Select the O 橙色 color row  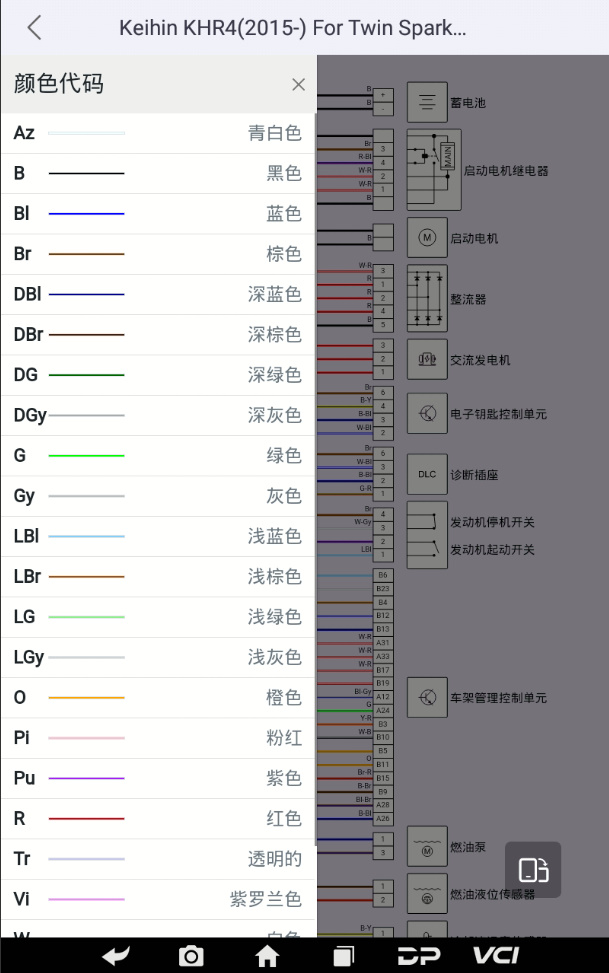click(x=158, y=698)
